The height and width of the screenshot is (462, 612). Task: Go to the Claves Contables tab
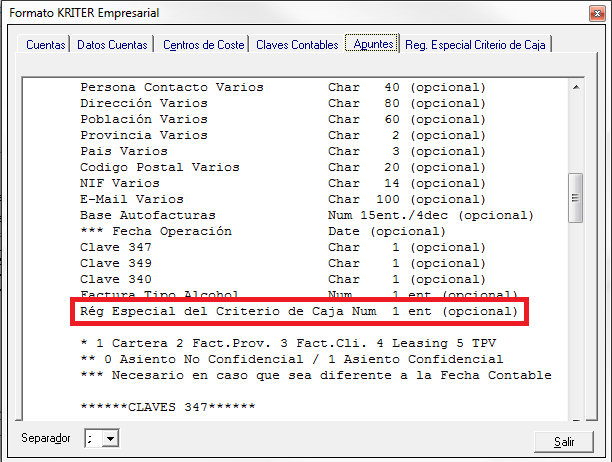click(297, 45)
